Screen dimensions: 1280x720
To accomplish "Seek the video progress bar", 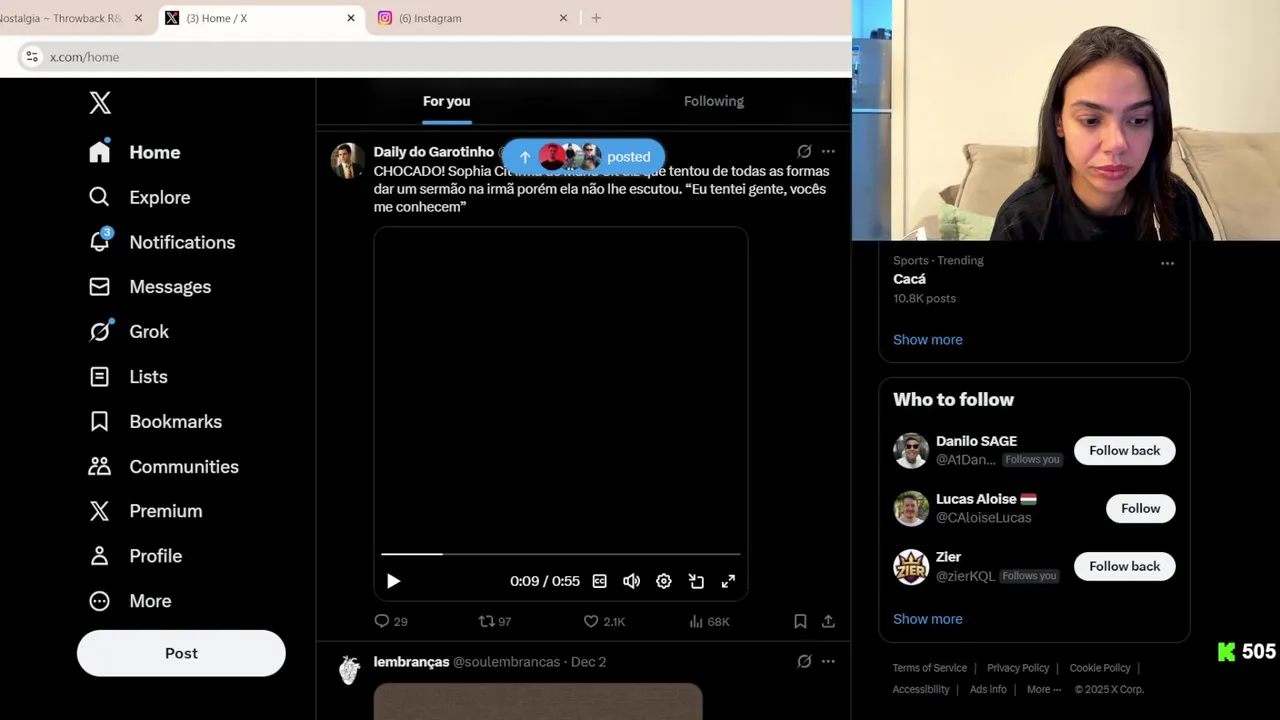I will coord(560,553).
